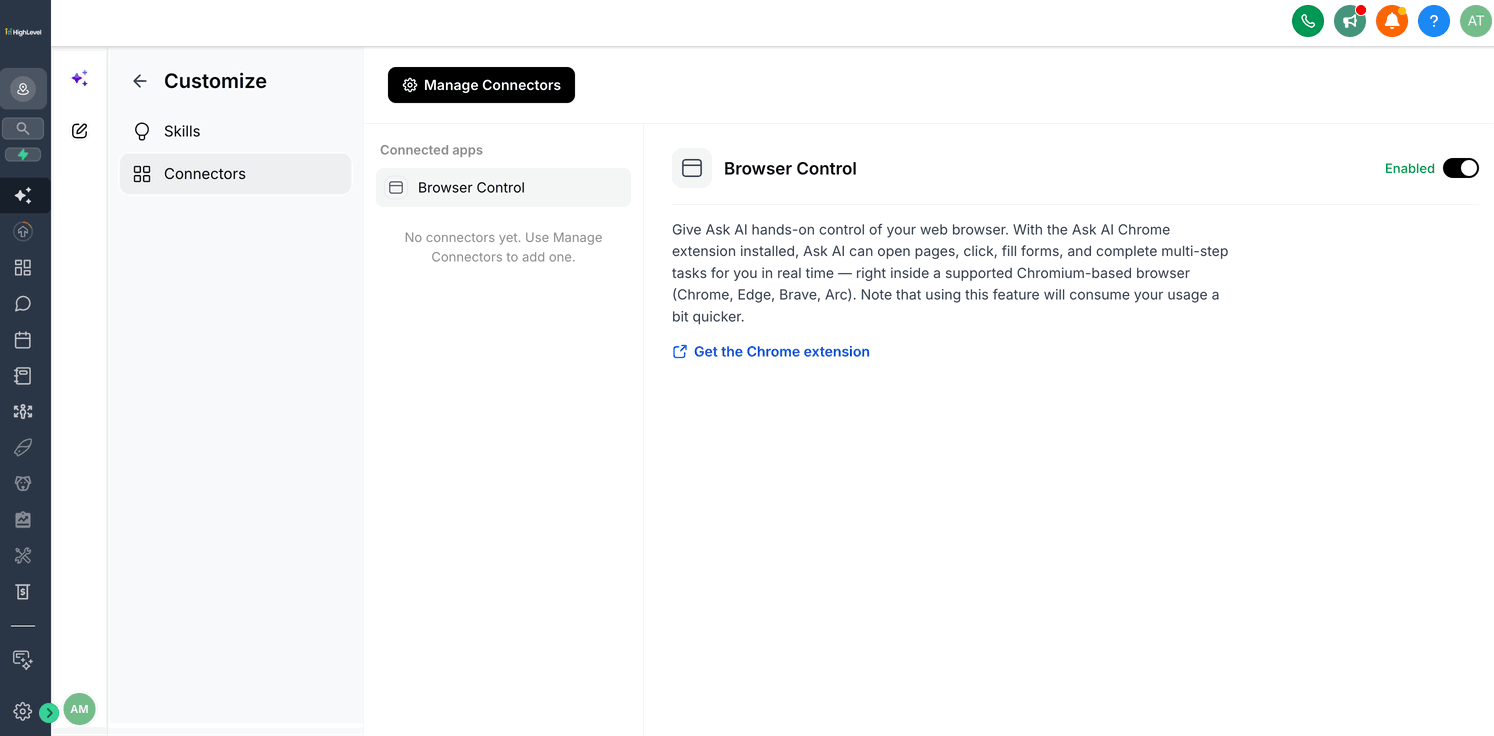
Task: Open the payments invoice icon
Action: click(23, 592)
